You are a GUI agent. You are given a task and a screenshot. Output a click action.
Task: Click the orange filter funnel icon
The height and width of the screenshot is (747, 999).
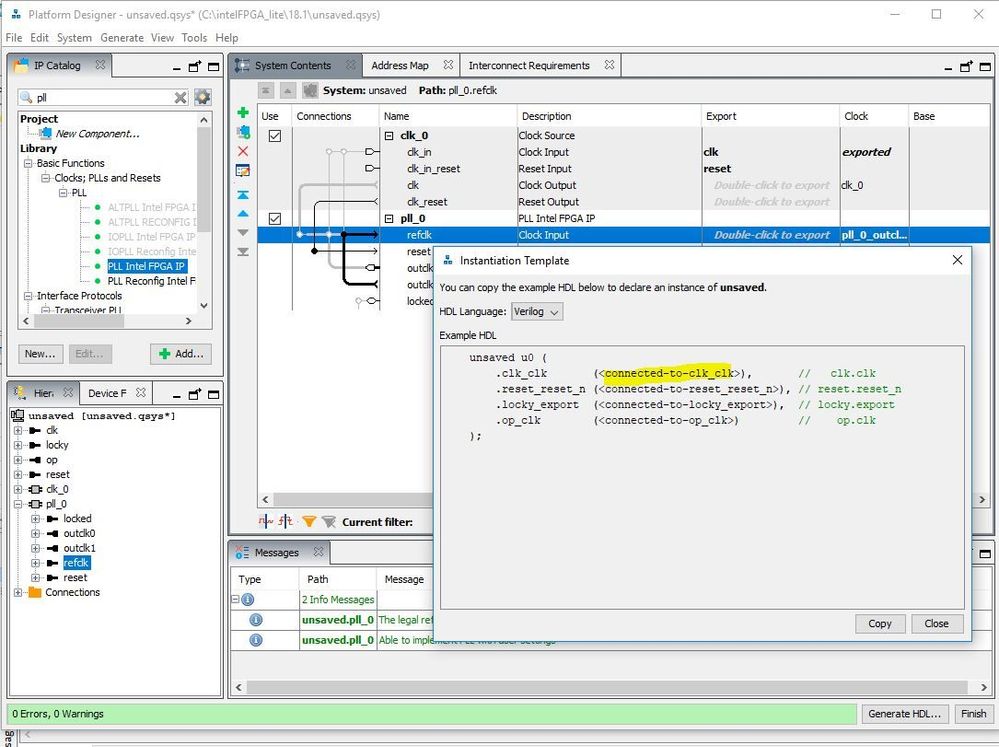coord(309,522)
